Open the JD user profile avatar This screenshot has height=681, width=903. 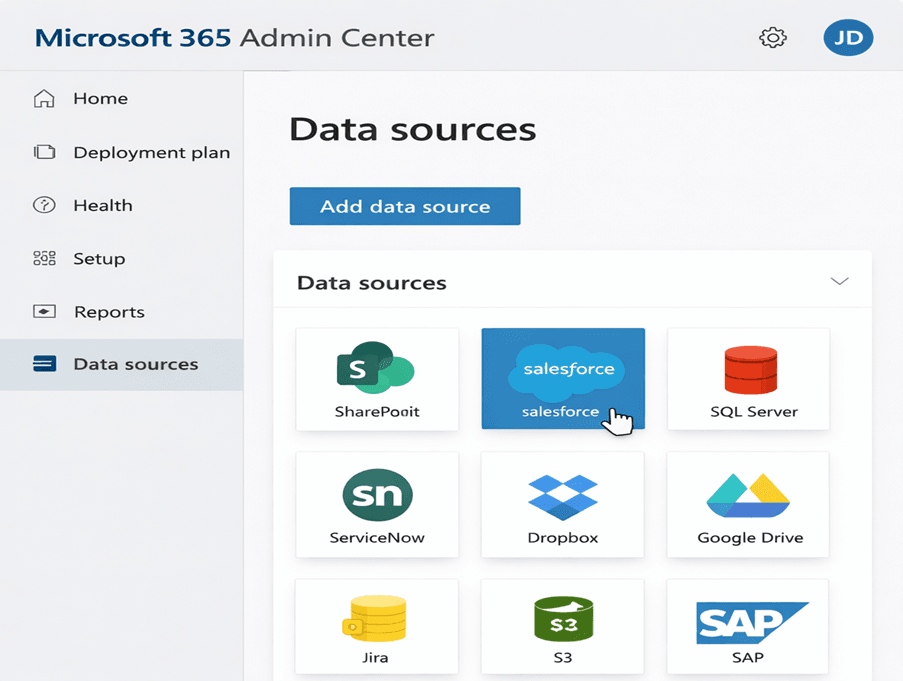tap(848, 38)
